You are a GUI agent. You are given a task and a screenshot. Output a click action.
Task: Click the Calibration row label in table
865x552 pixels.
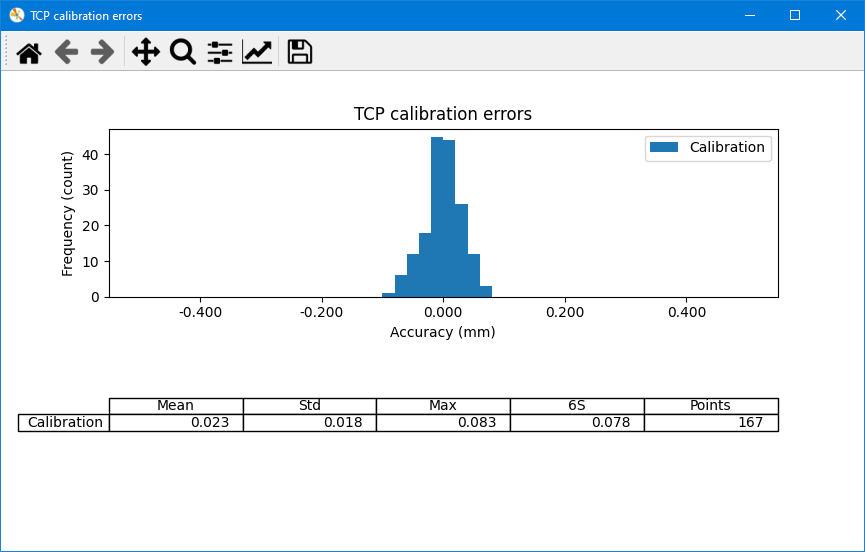(x=64, y=423)
